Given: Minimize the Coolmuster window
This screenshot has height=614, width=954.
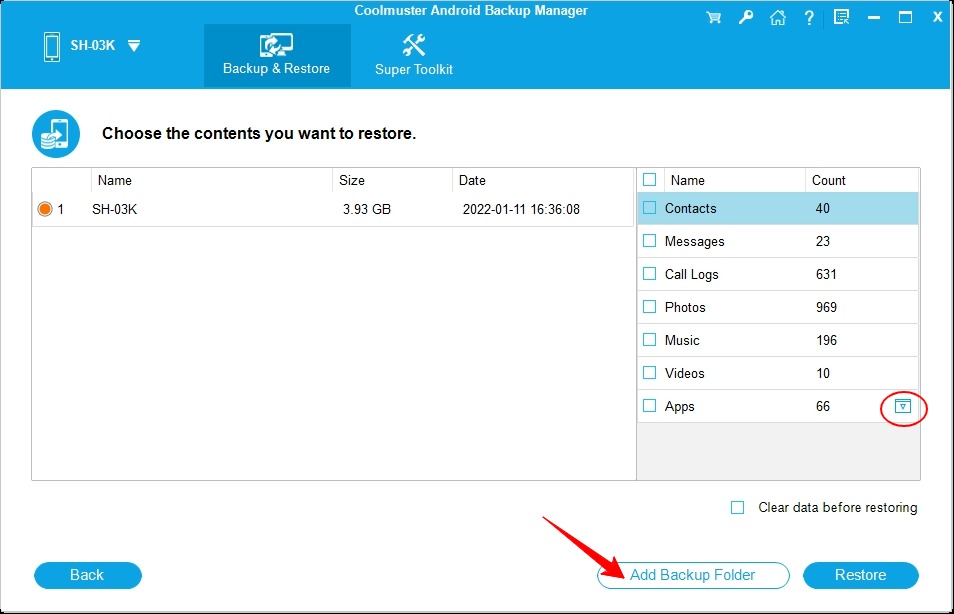Looking at the screenshot, I should point(874,18).
